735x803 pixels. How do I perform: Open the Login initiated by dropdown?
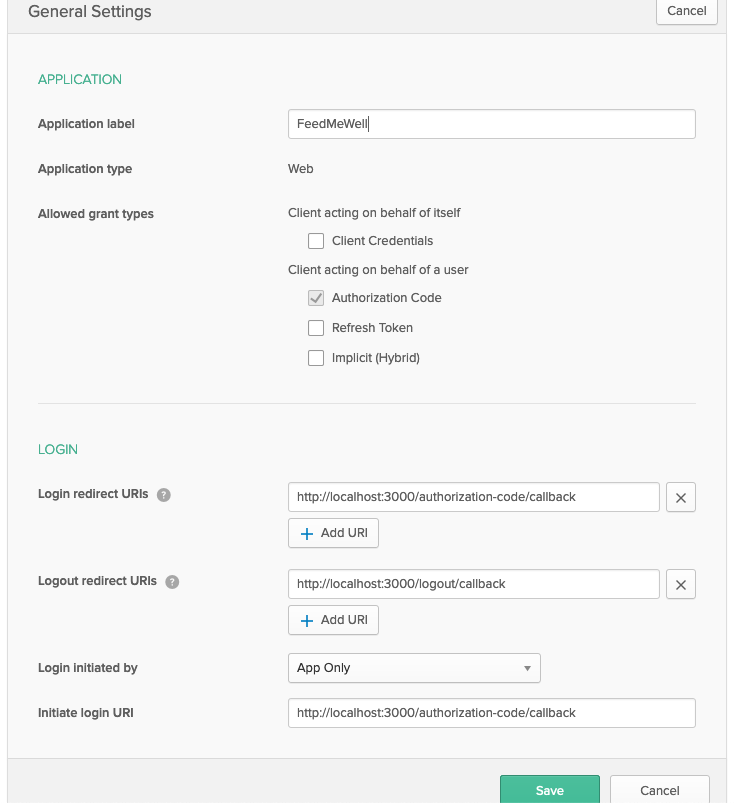click(413, 668)
